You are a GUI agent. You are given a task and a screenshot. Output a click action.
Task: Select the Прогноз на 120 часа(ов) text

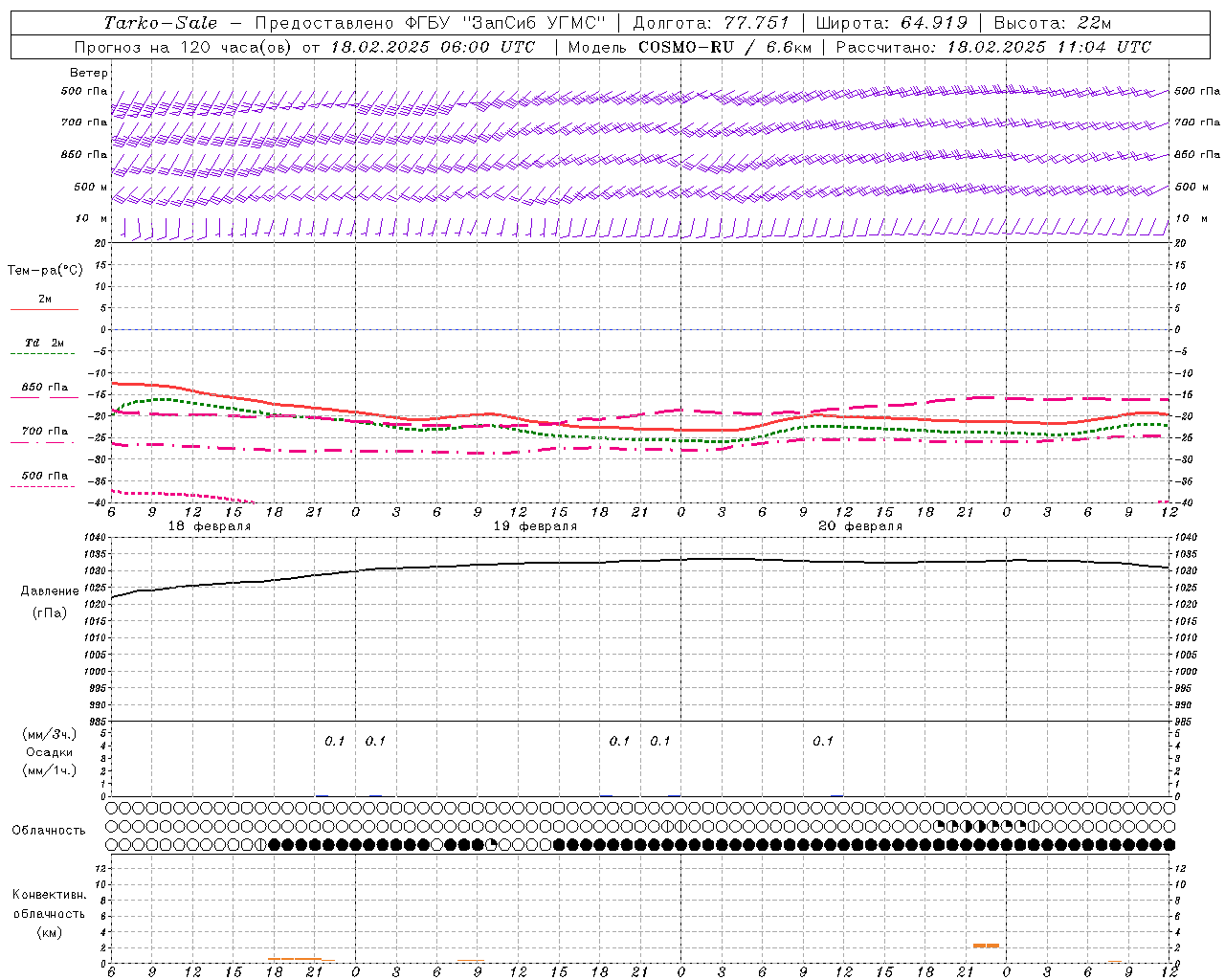pos(185,47)
